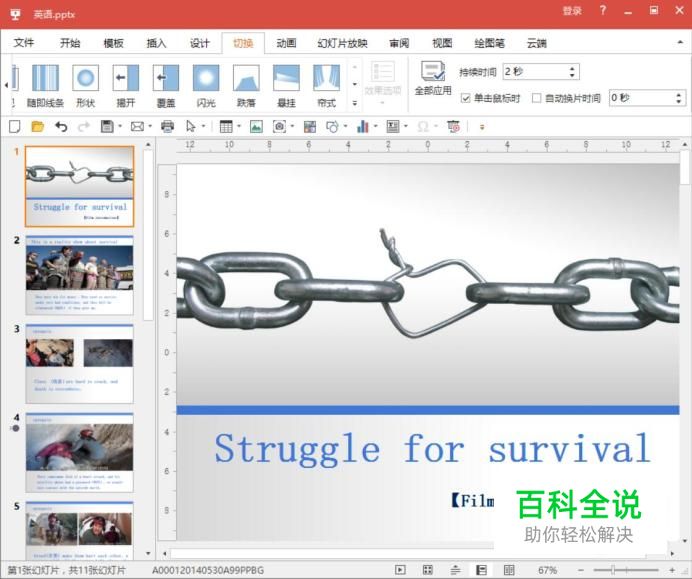
Task: Click the new blank document icon
Action: 15,127
